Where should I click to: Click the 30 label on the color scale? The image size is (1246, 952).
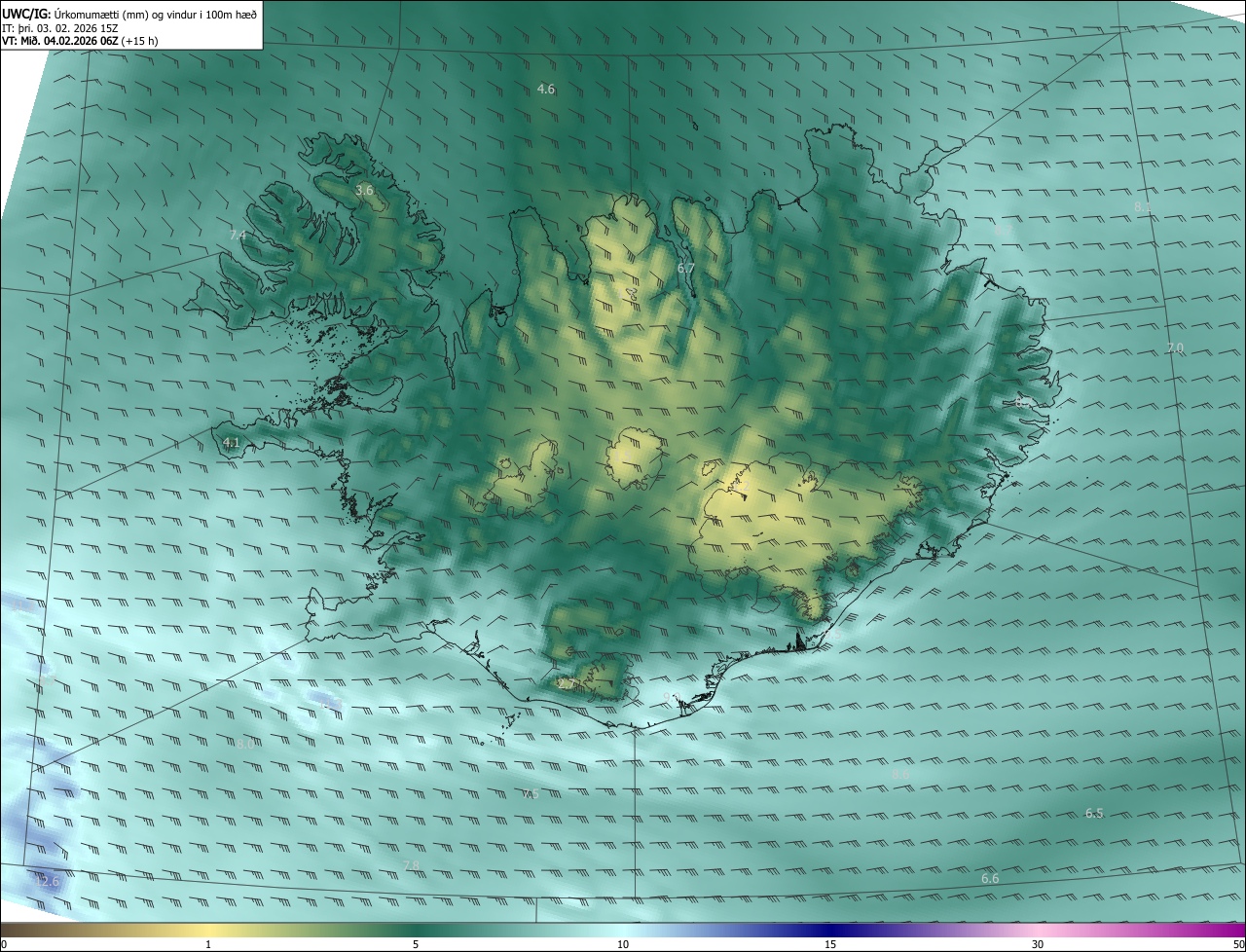click(x=1038, y=944)
